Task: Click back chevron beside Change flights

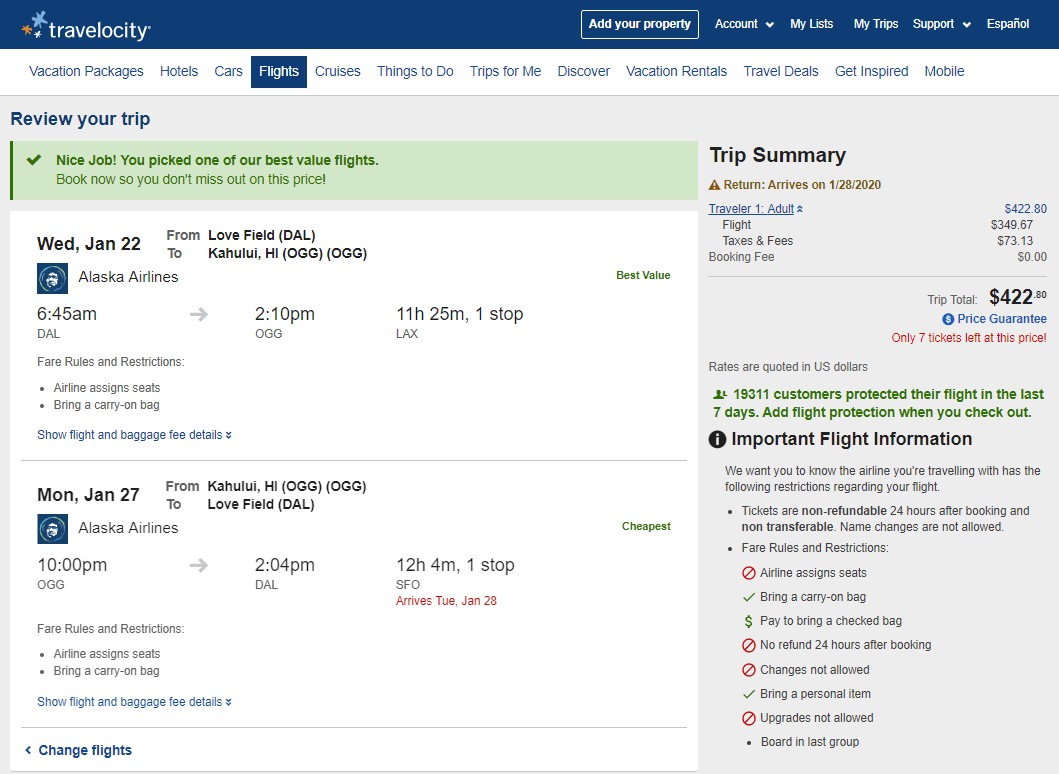Action: (28, 750)
